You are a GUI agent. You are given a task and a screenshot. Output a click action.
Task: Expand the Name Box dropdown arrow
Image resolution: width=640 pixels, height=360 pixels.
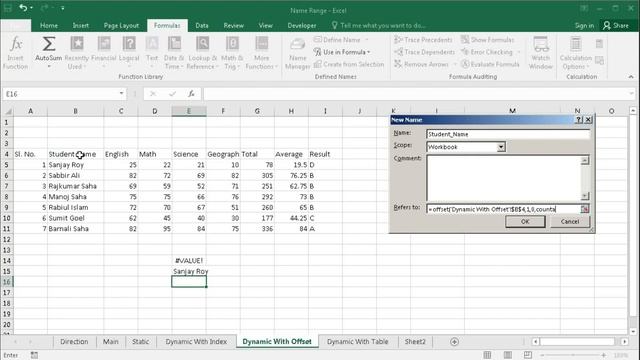point(121,94)
